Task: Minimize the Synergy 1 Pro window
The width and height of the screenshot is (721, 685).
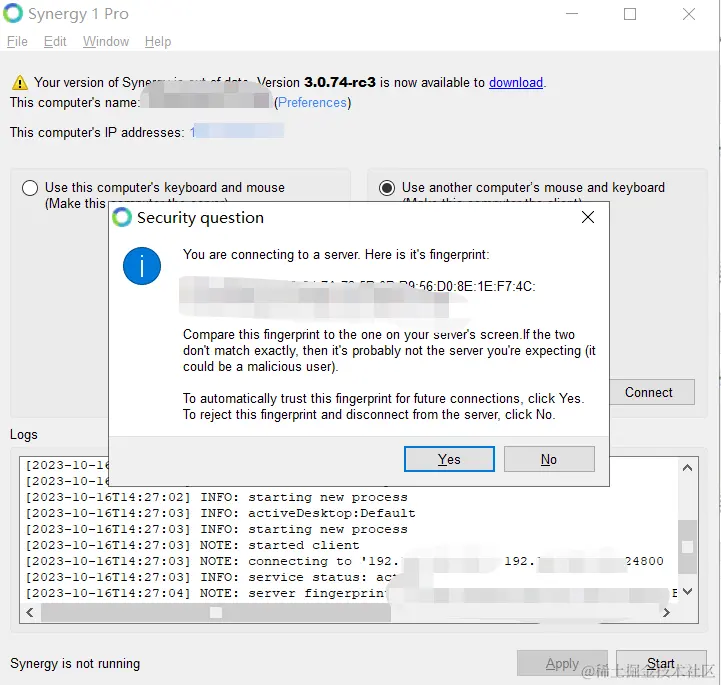Action: pos(572,14)
